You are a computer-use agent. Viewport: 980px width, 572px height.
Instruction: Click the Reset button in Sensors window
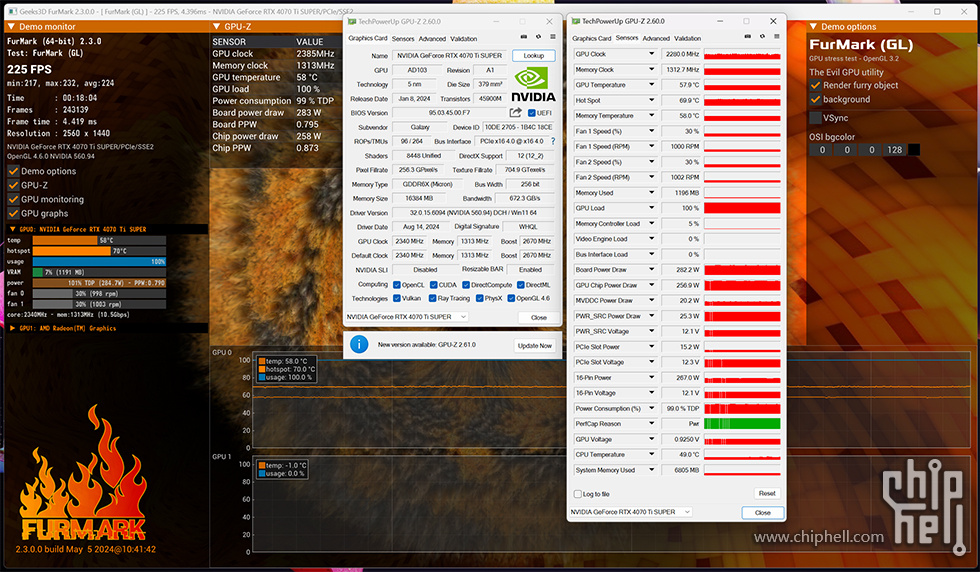[x=767, y=494]
